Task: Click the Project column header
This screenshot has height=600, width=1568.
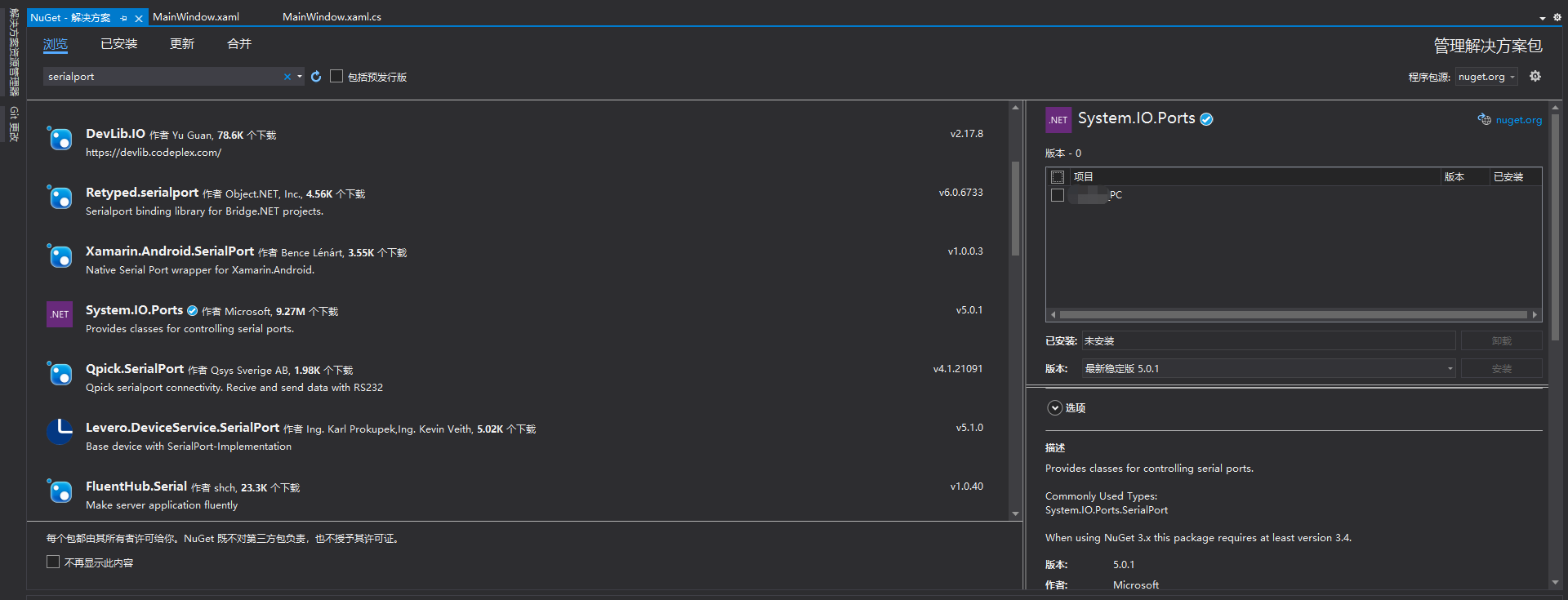Action: click(x=1255, y=176)
